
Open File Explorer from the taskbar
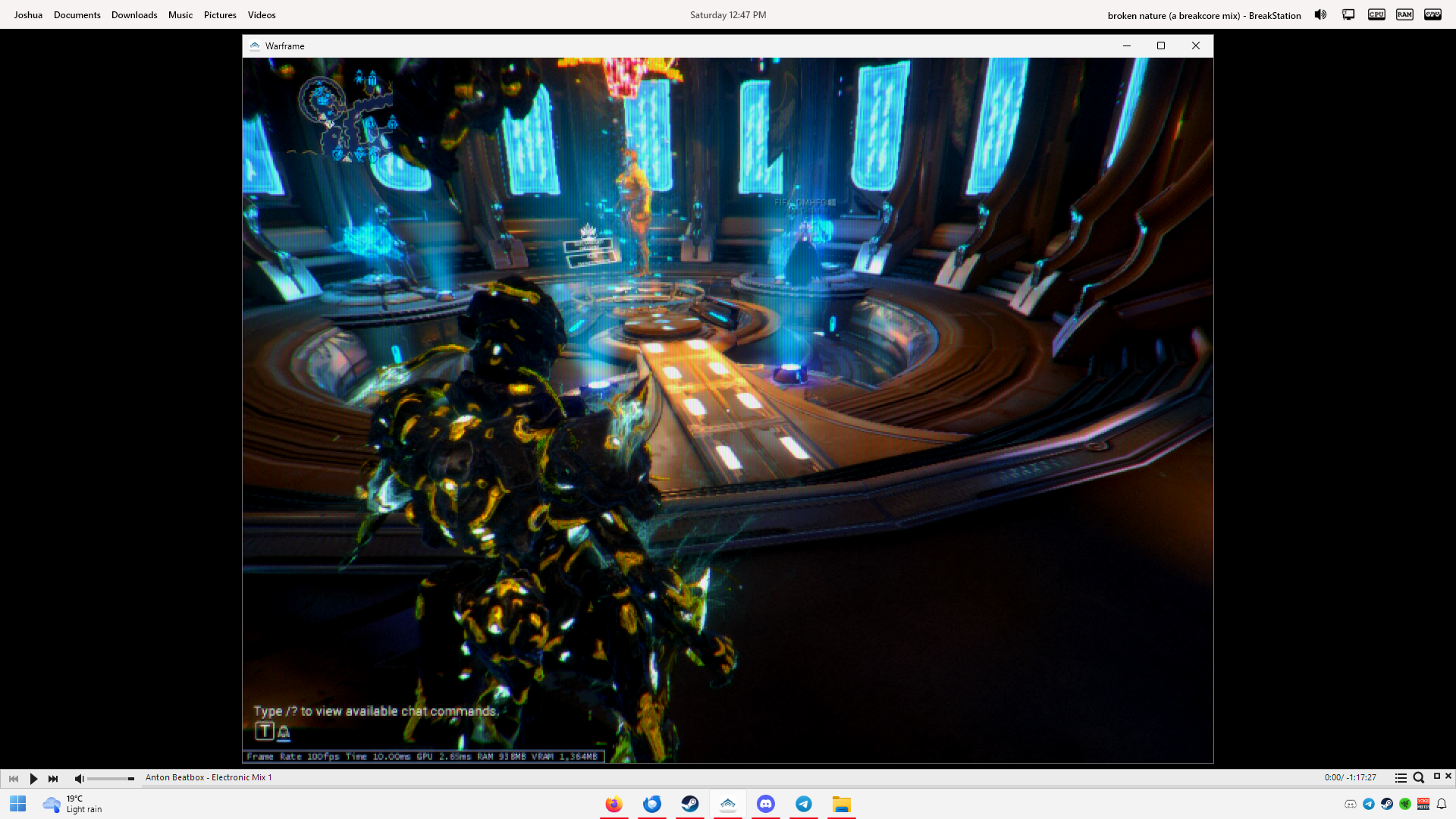pos(842,804)
